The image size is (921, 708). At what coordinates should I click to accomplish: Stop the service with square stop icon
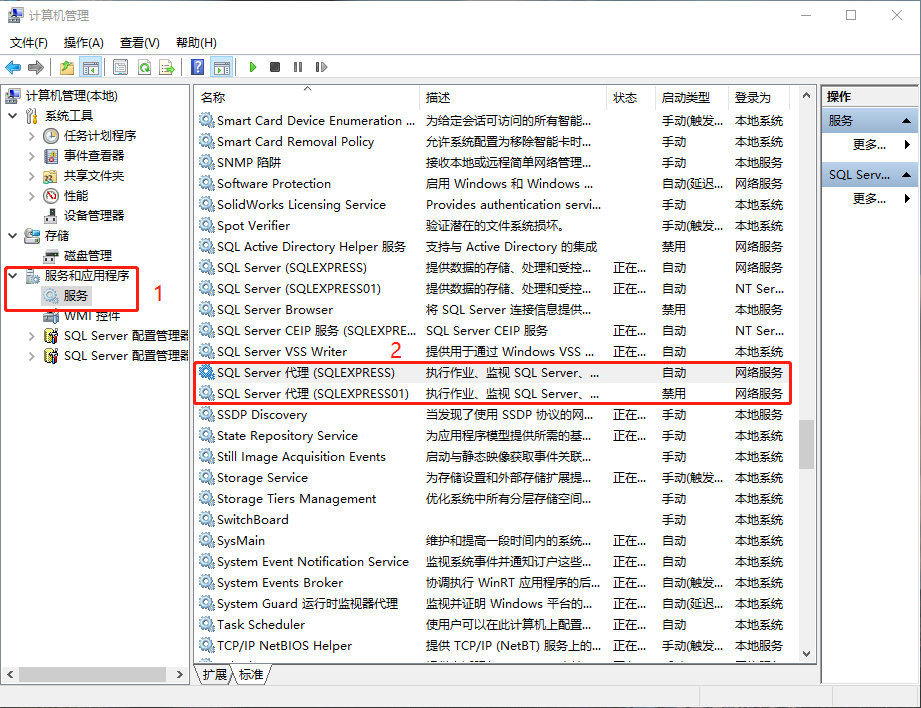pyautogui.click(x=274, y=67)
